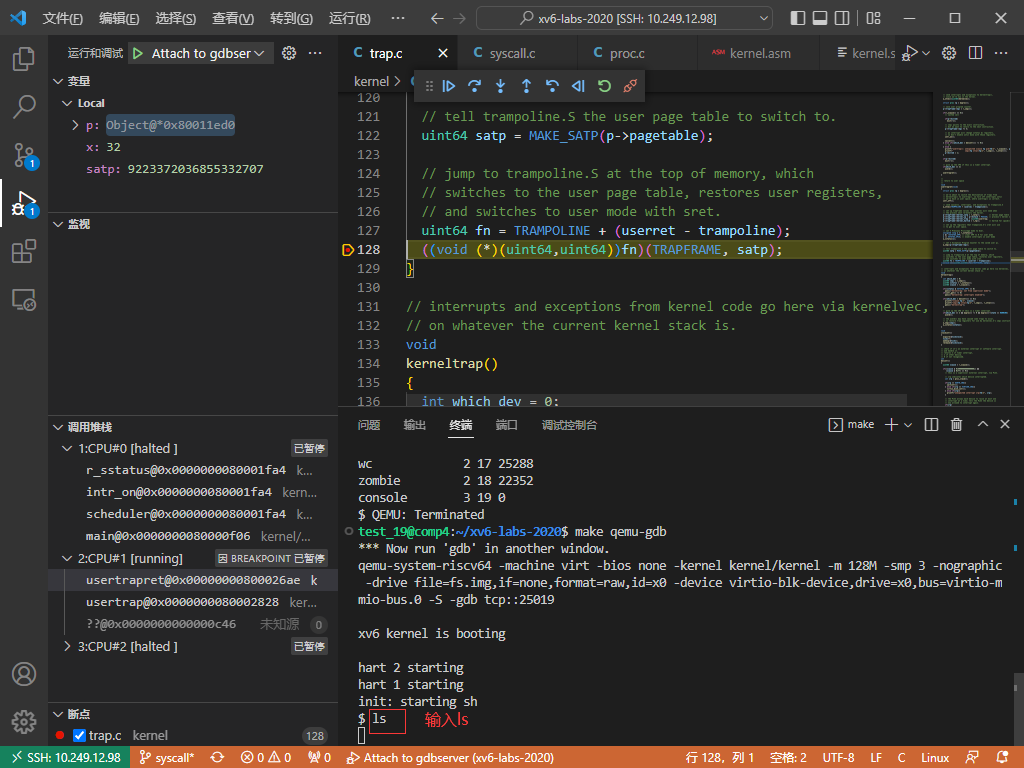Image resolution: width=1024 pixels, height=768 pixels.
Task: Restart the debug session
Action: [604, 86]
